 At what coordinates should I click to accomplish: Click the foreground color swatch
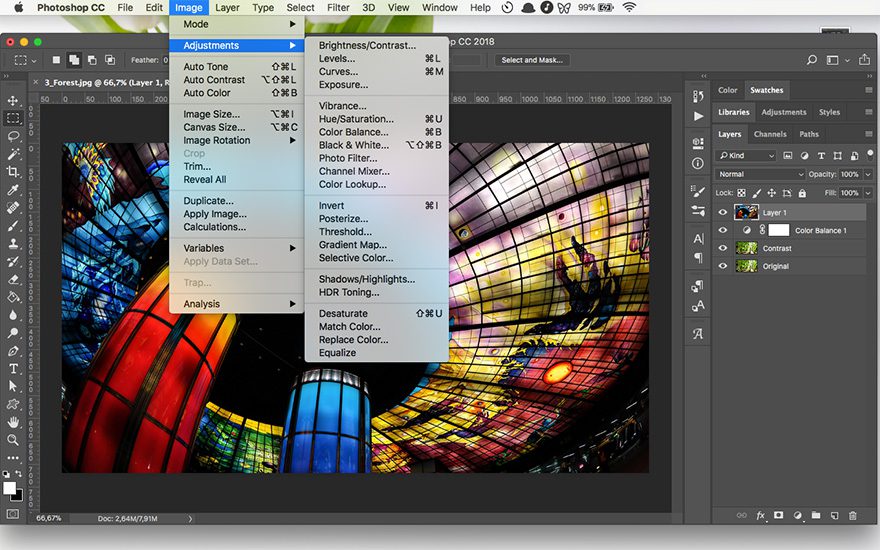(x=10, y=488)
